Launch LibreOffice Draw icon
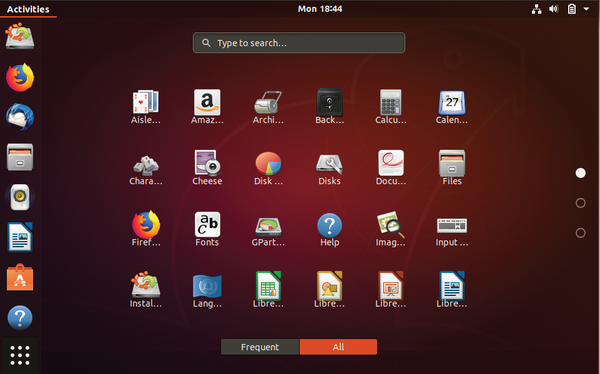The height and width of the screenshot is (374, 600). click(x=329, y=286)
